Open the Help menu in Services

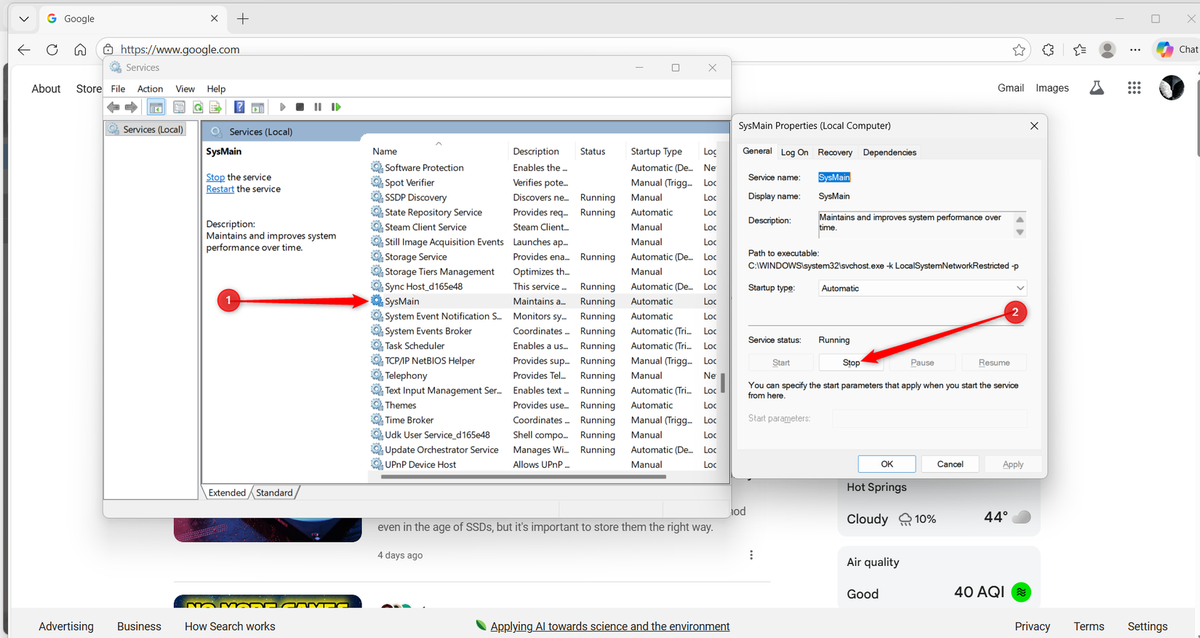click(x=216, y=89)
